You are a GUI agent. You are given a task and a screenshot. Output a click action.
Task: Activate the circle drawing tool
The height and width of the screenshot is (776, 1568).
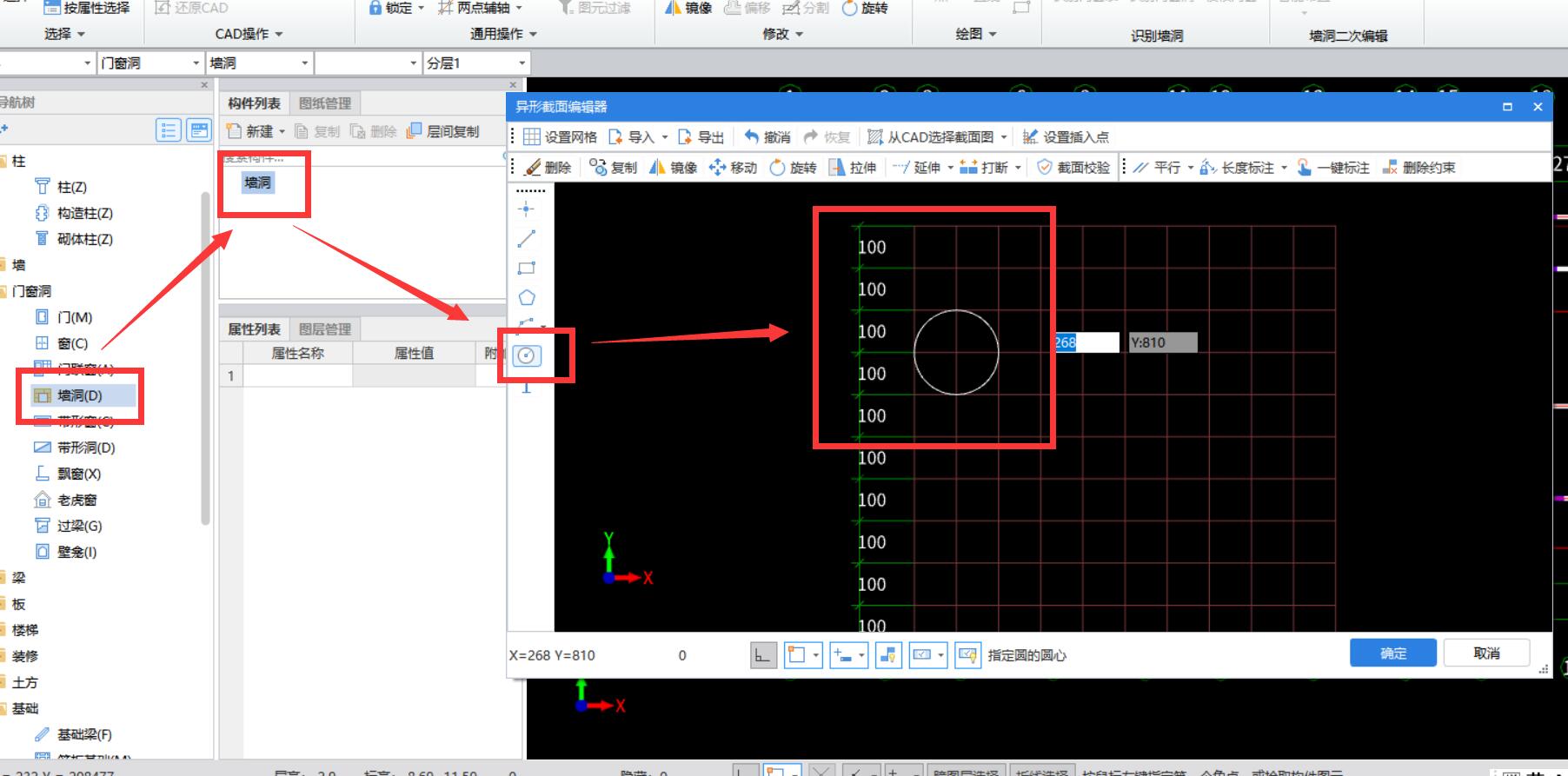click(x=526, y=355)
